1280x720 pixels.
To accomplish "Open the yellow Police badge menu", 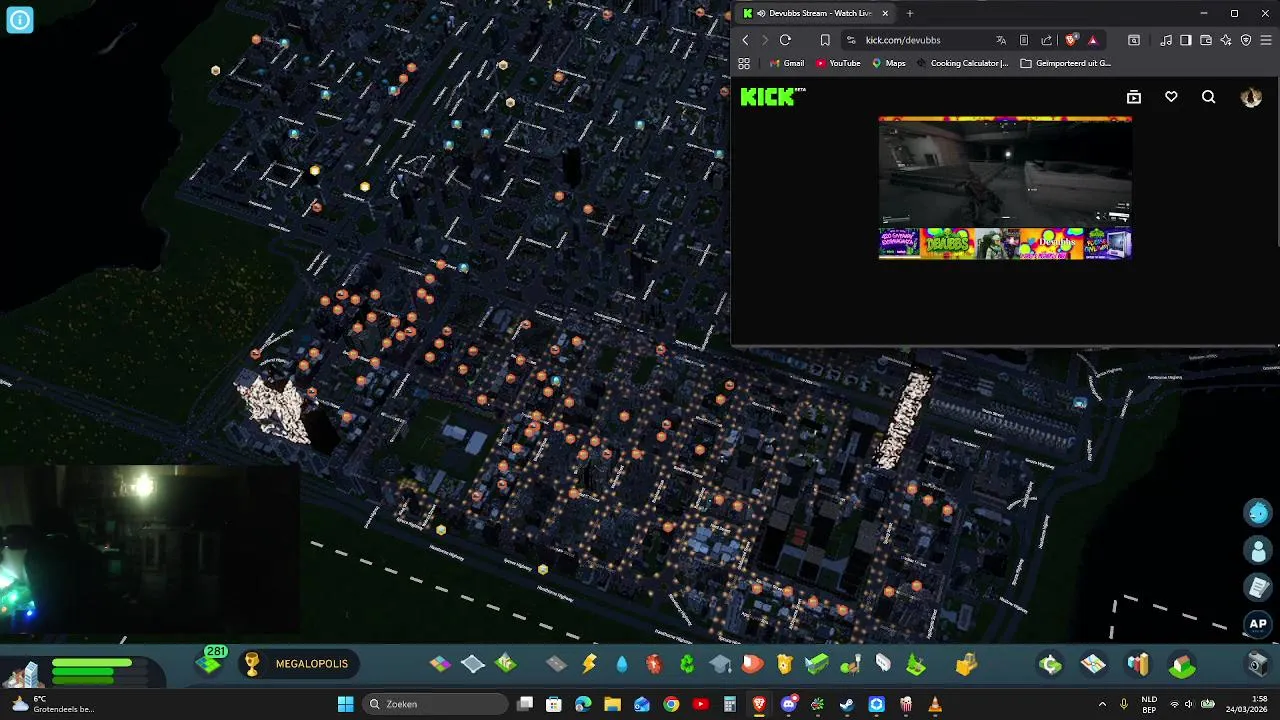I will click(785, 664).
